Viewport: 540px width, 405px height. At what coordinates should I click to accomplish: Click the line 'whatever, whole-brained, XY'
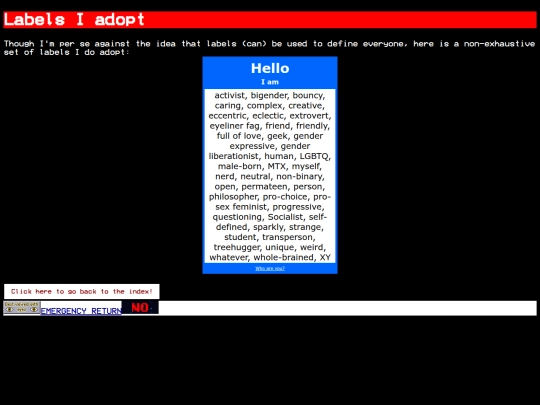[270, 257]
